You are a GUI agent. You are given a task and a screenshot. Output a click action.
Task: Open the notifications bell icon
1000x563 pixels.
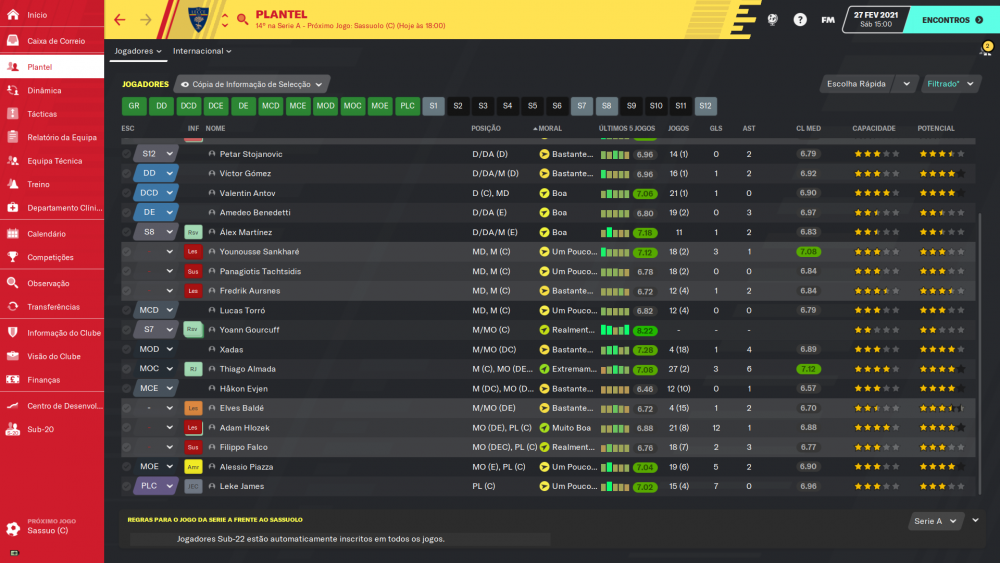986,50
